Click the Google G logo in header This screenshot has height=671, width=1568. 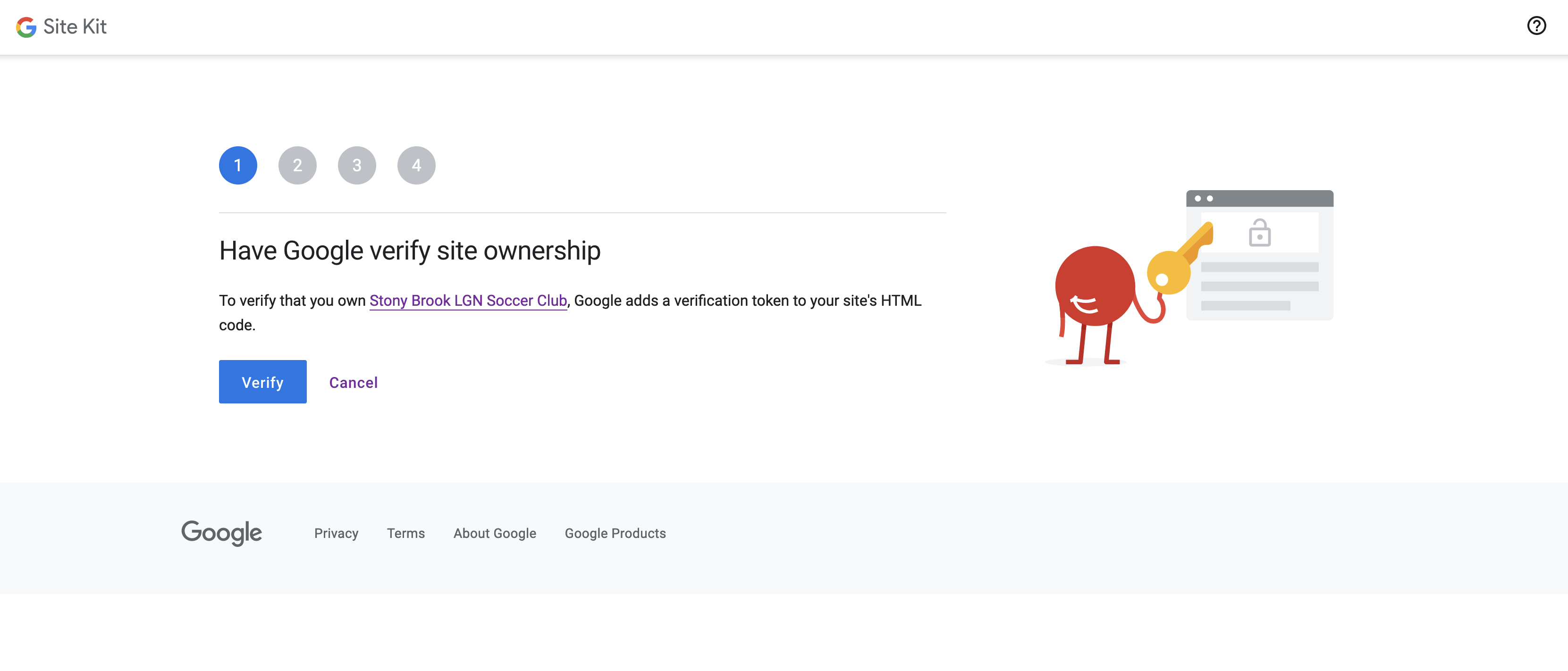(27, 27)
